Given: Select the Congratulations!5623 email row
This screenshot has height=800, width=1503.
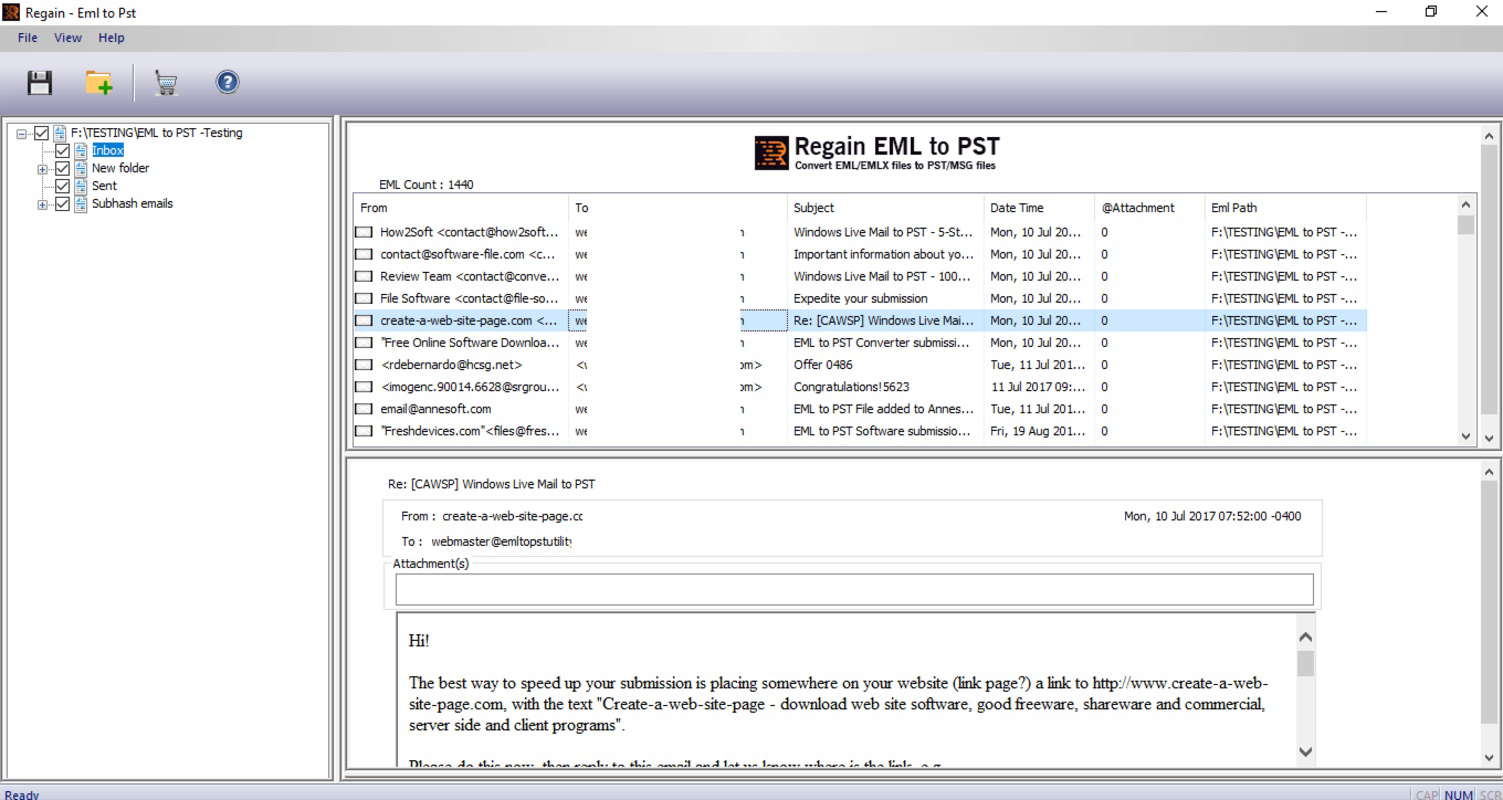Looking at the screenshot, I should tap(860, 387).
